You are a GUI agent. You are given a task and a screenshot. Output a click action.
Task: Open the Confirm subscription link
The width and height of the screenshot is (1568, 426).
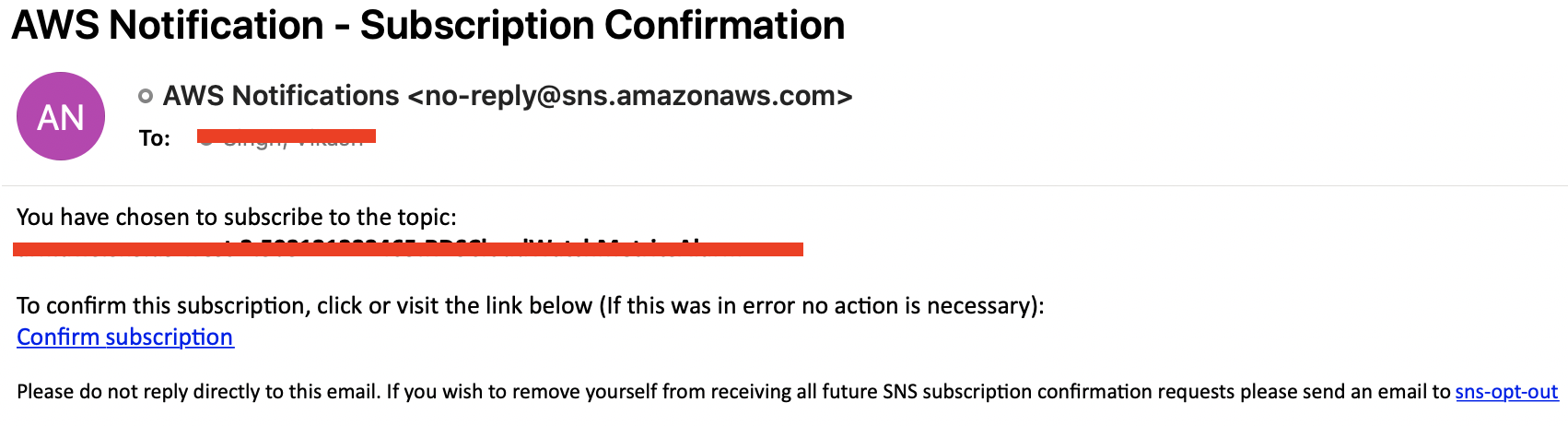tap(125, 337)
